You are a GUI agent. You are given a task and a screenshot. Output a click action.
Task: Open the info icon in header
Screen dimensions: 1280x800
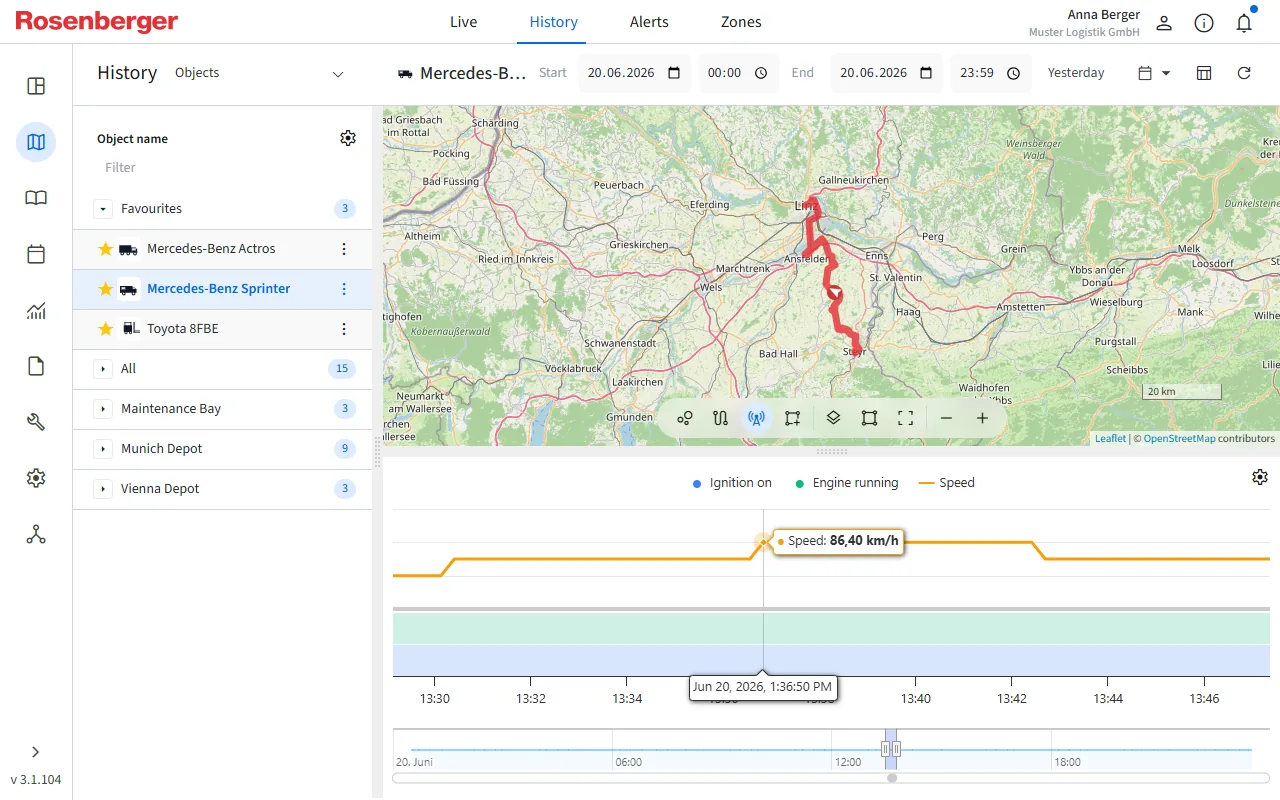click(x=1204, y=23)
